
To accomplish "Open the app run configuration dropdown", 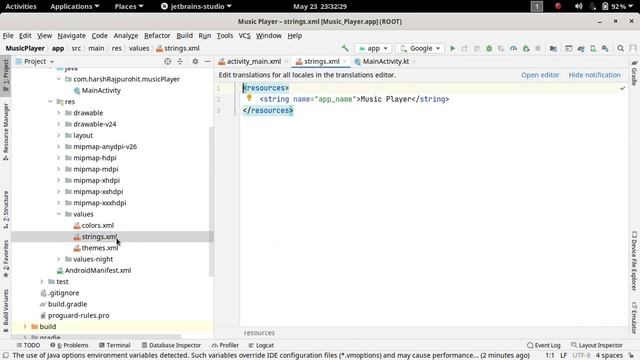I will tap(373, 48).
